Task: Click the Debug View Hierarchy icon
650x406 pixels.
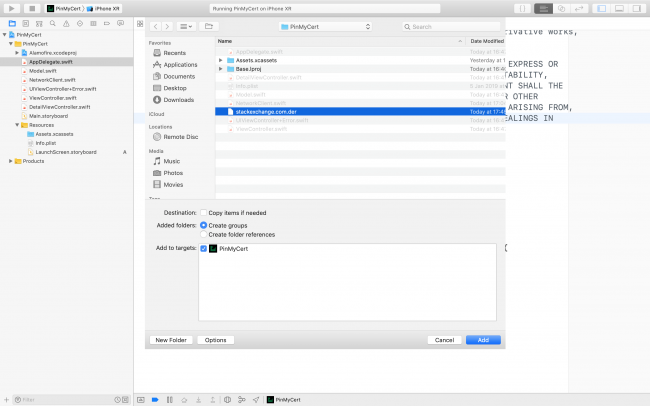Action: point(227,400)
